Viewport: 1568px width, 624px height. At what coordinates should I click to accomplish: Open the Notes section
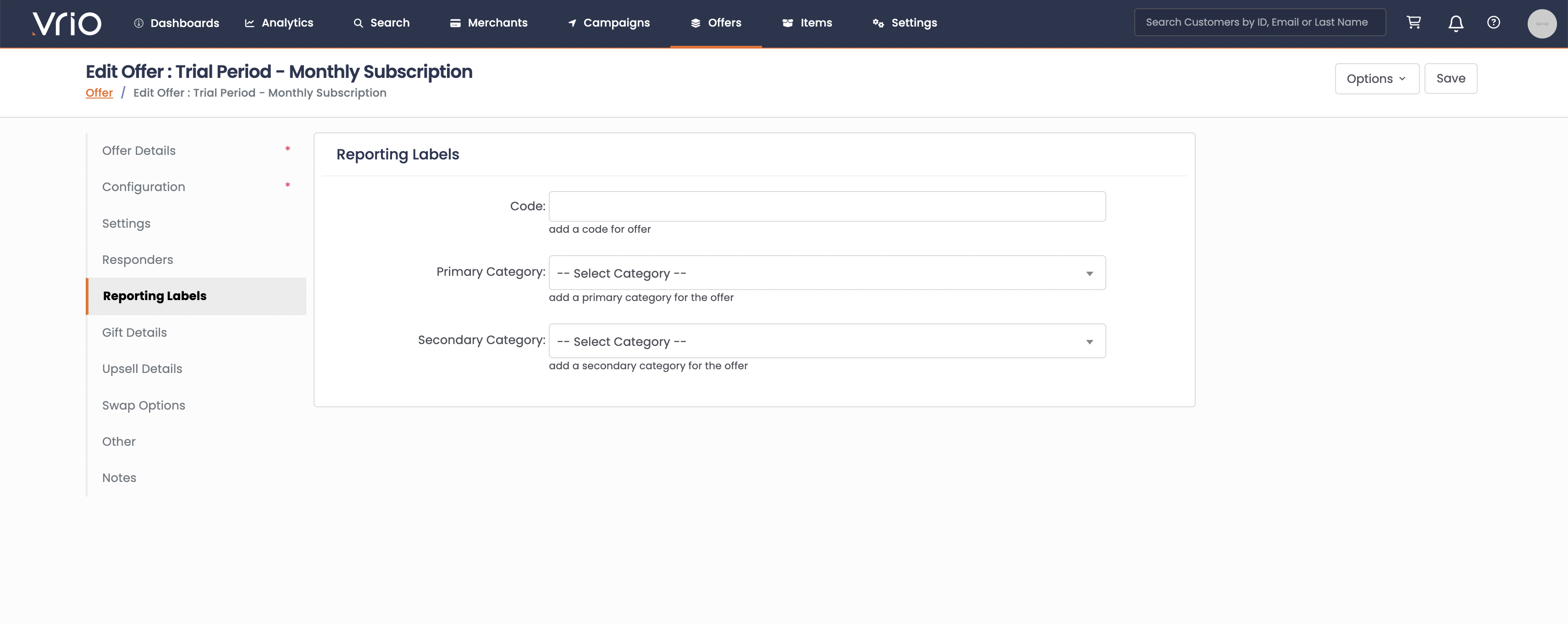196,478
